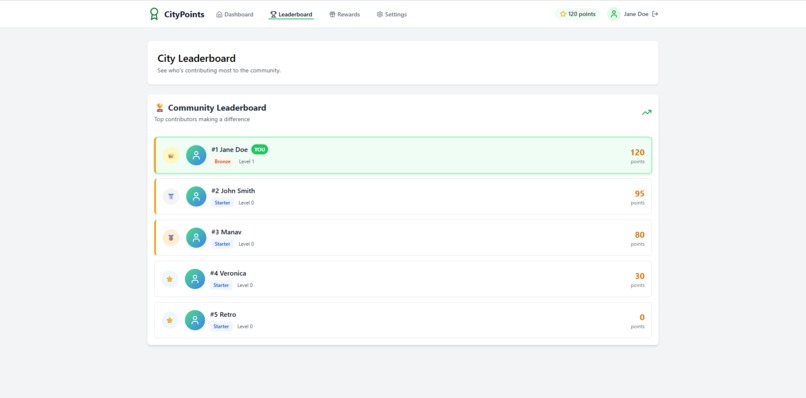Click the bronze medal icon for Manav
The width and height of the screenshot is (806, 398).
tap(171, 238)
